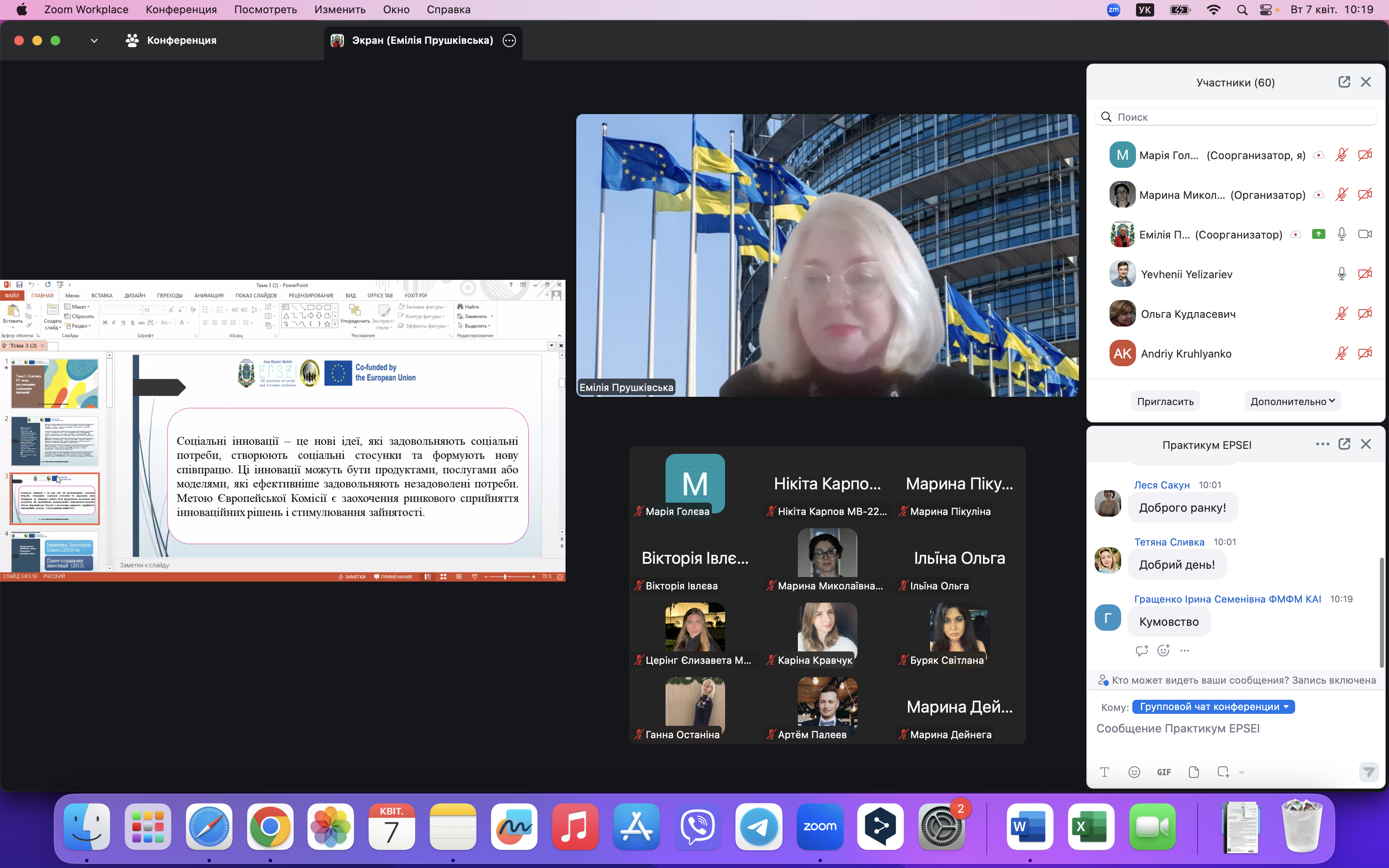The width and height of the screenshot is (1389, 868).
Task: Mute Yevhenii Yelizariev's microphone
Action: coord(1341,274)
